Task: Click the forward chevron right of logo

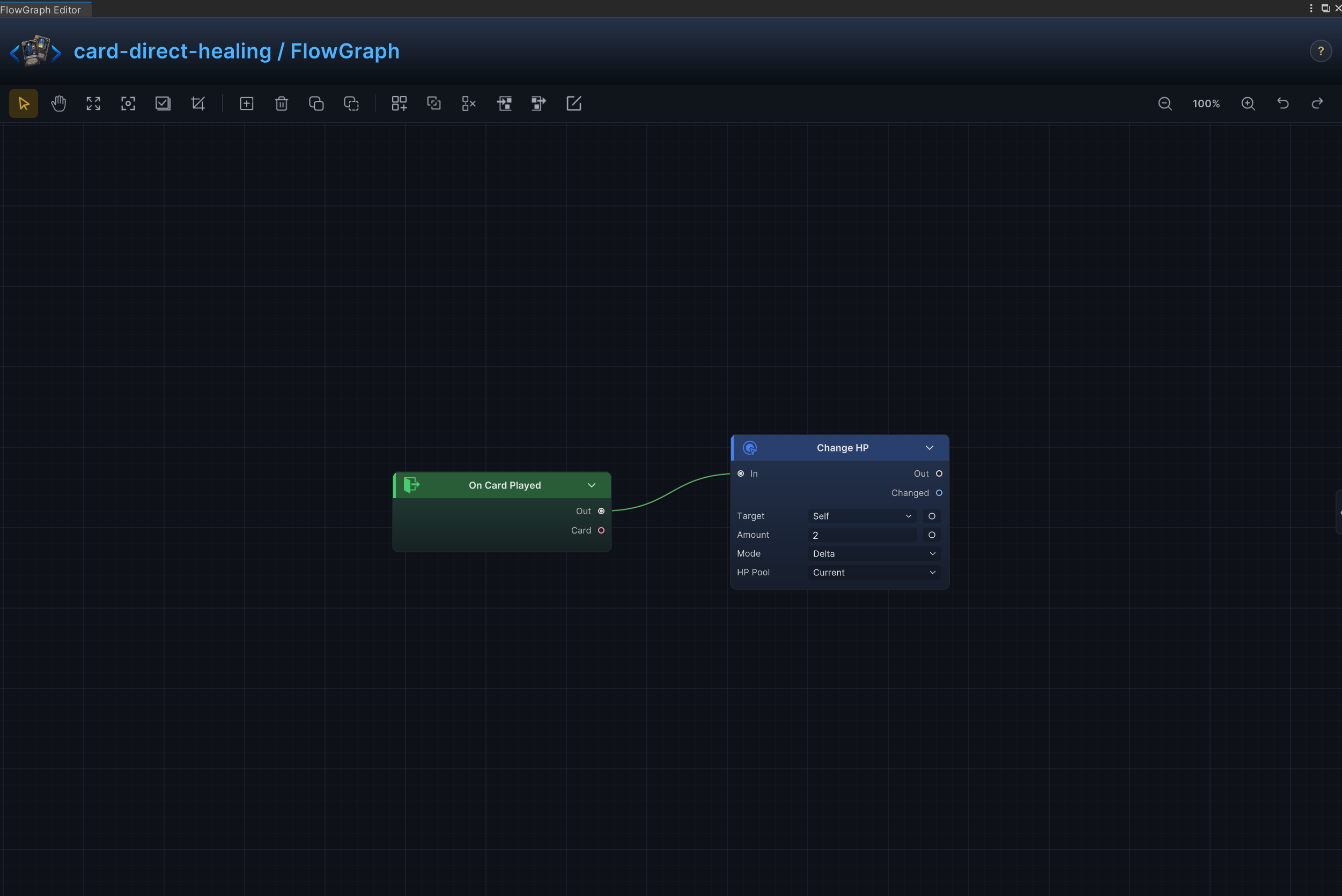Action: coord(56,54)
